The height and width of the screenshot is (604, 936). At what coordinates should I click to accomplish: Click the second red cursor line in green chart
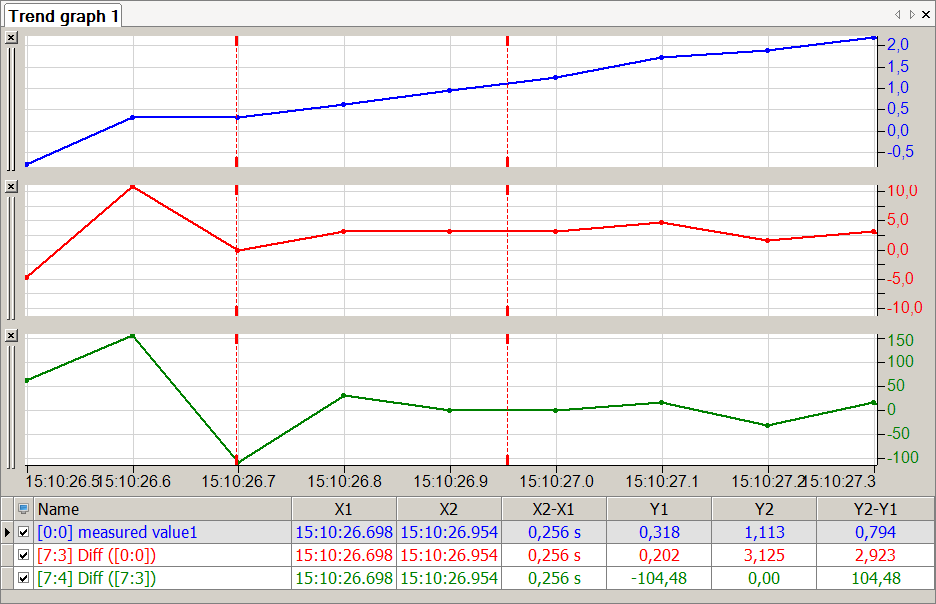507,399
